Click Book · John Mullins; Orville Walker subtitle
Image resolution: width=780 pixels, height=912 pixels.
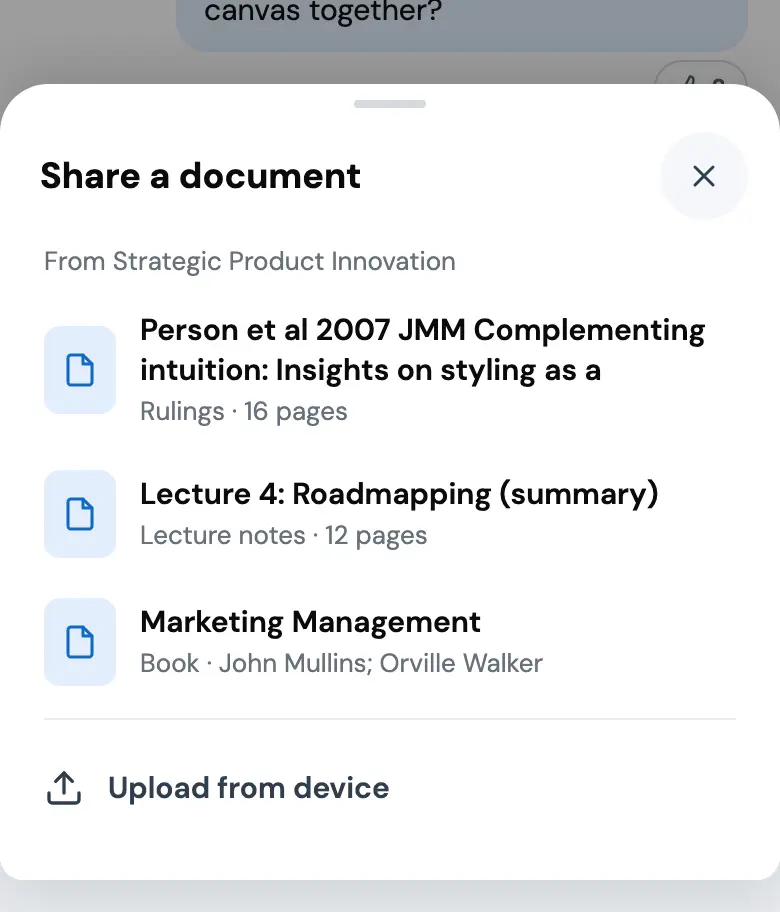[341, 664]
